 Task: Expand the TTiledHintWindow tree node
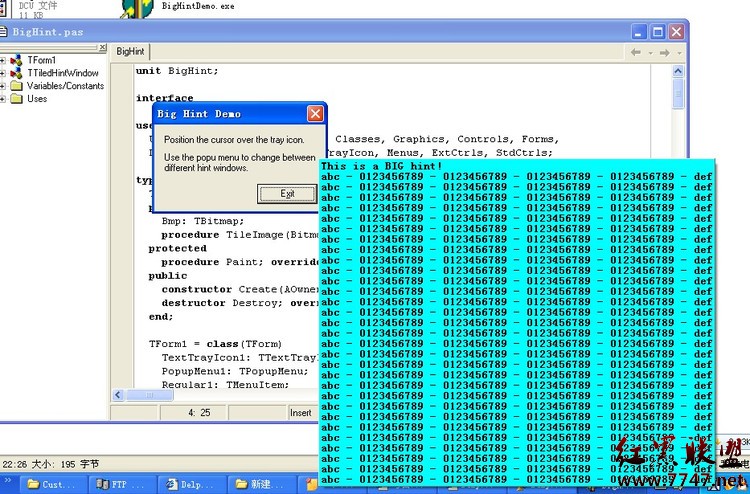[2, 73]
